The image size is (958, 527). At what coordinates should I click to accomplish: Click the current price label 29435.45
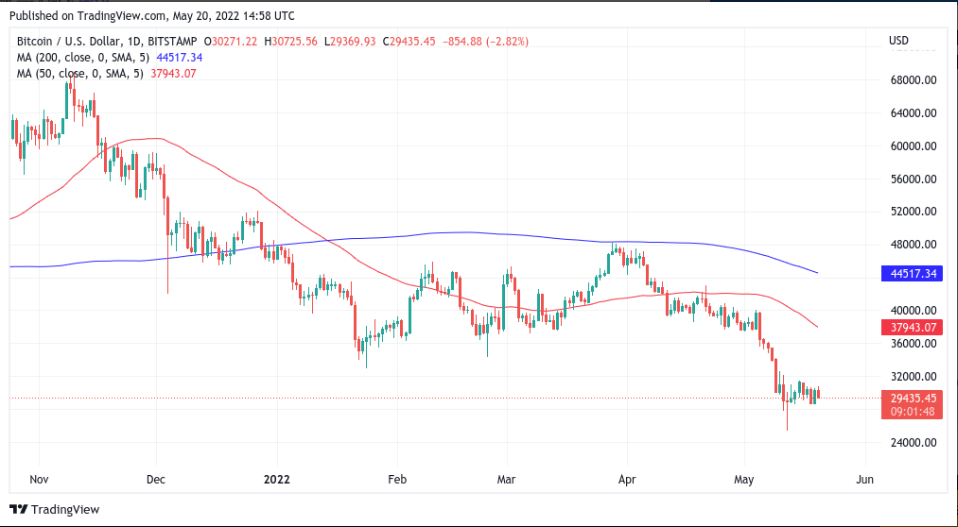coord(912,398)
